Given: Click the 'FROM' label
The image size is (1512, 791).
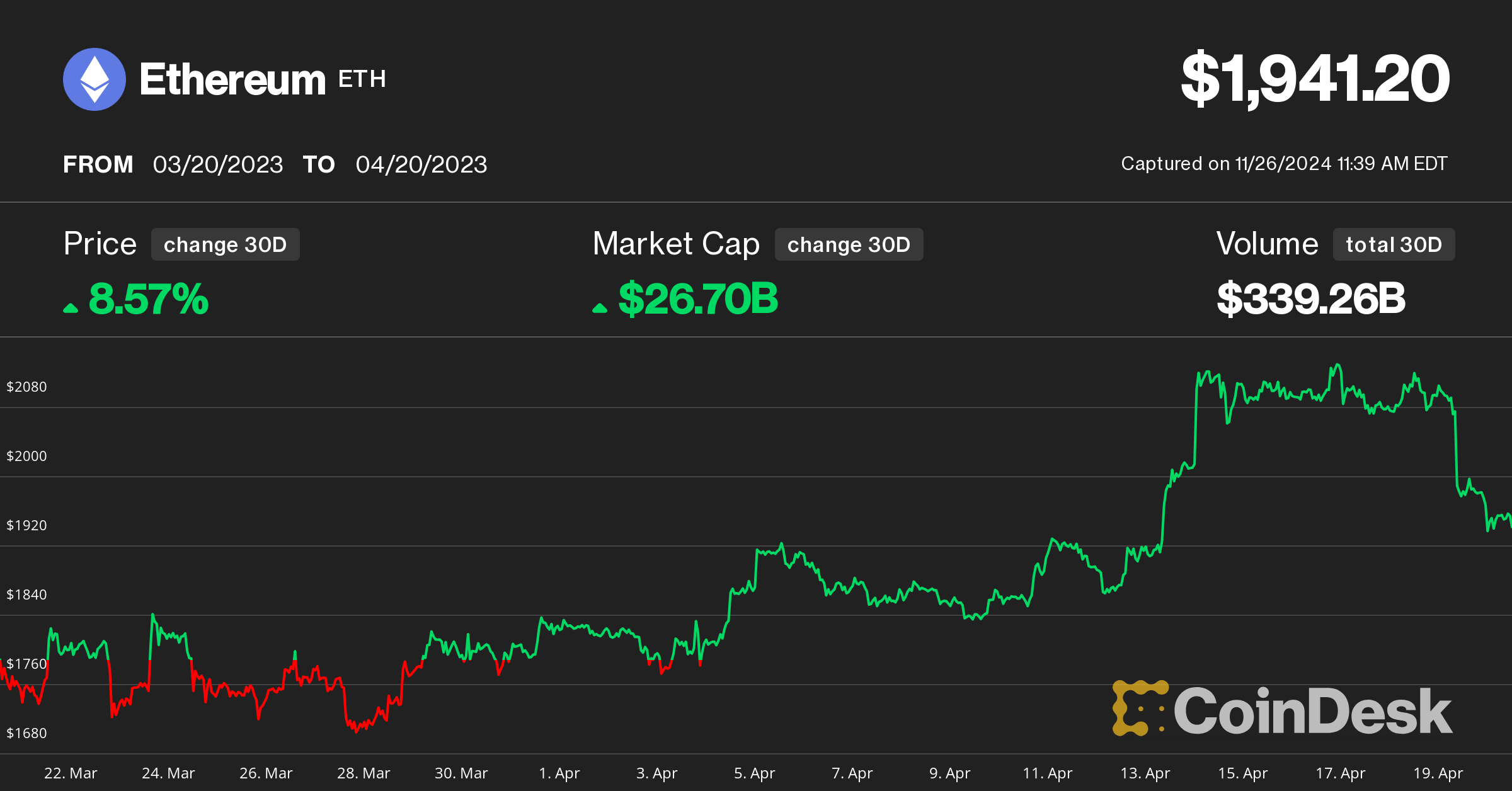Looking at the screenshot, I should point(98,164).
